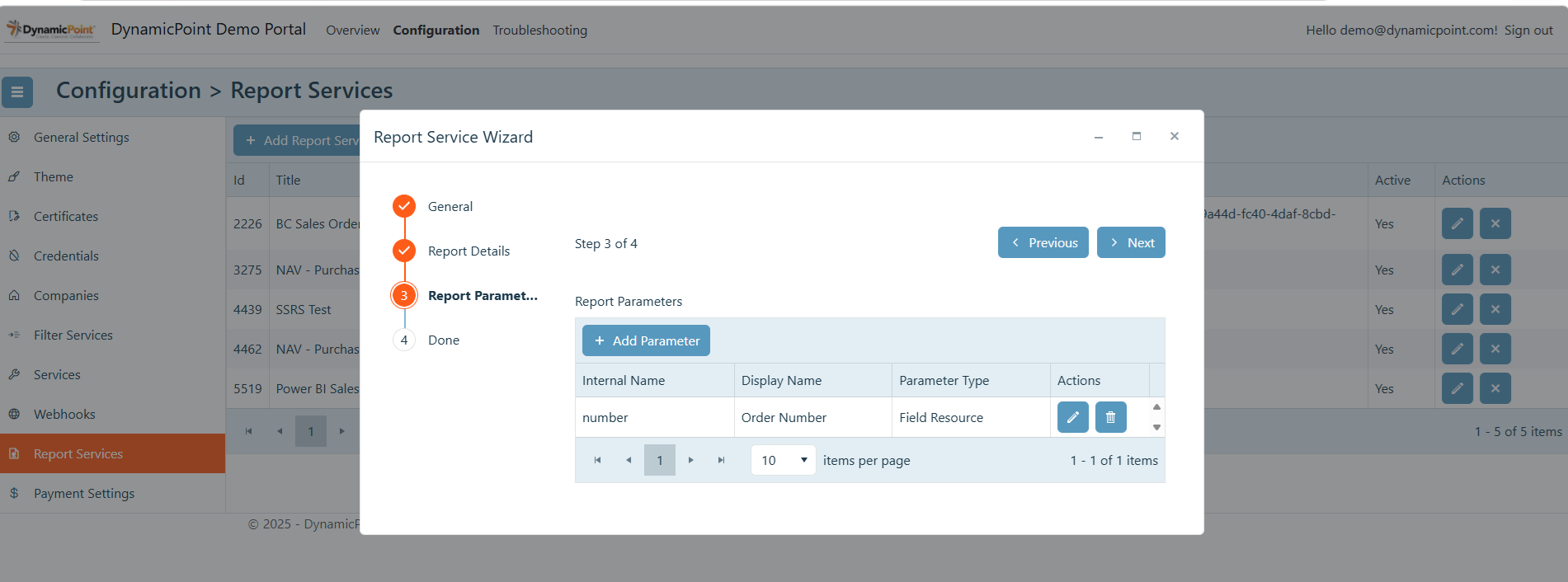Edit report service 4439 SSRS Test
1568x582 pixels.
pyautogui.click(x=1457, y=309)
